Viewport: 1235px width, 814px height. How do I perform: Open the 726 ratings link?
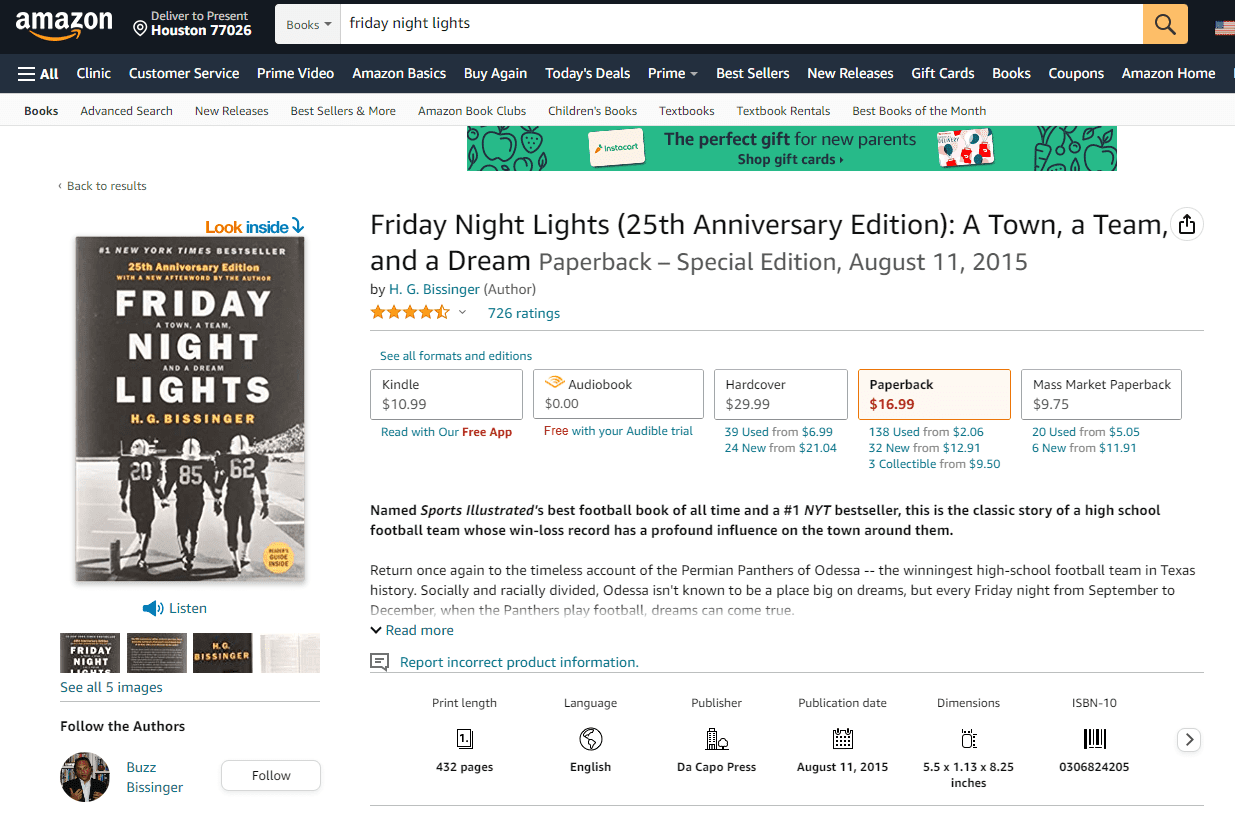coord(523,313)
